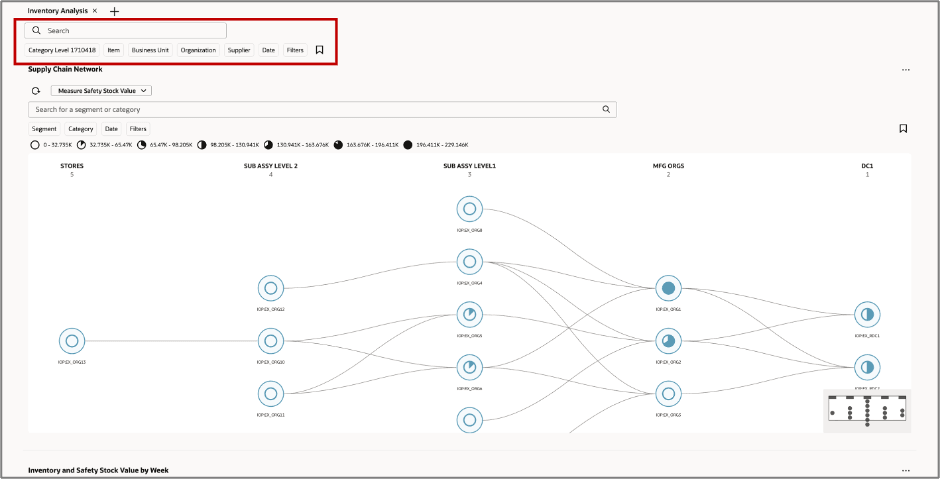
Task: Refresh the Supply Chain Network view
Action: (x=36, y=91)
